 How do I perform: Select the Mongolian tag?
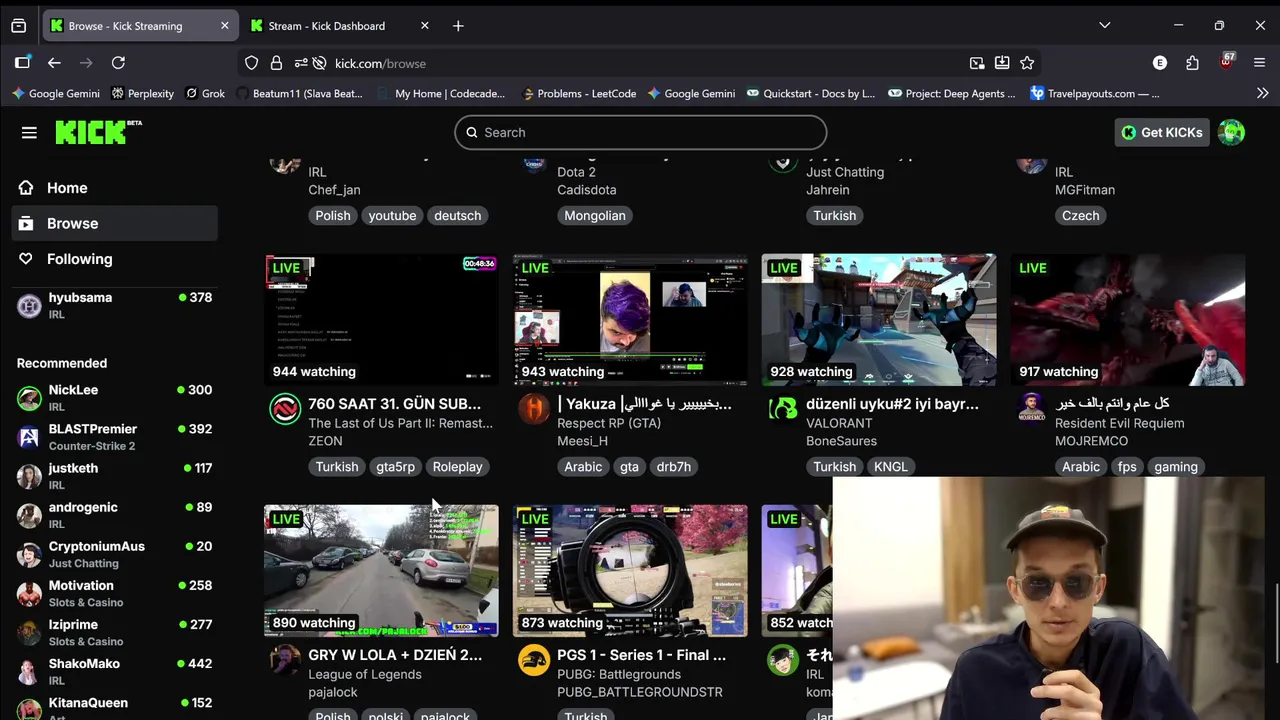(x=595, y=216)
